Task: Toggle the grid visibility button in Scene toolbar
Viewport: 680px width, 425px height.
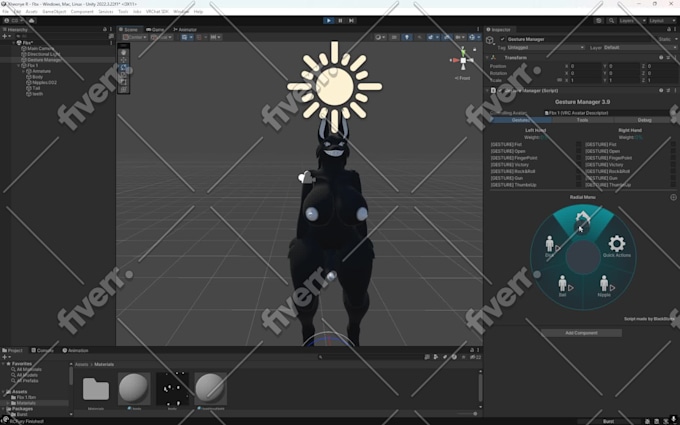Action: [186, 37]
